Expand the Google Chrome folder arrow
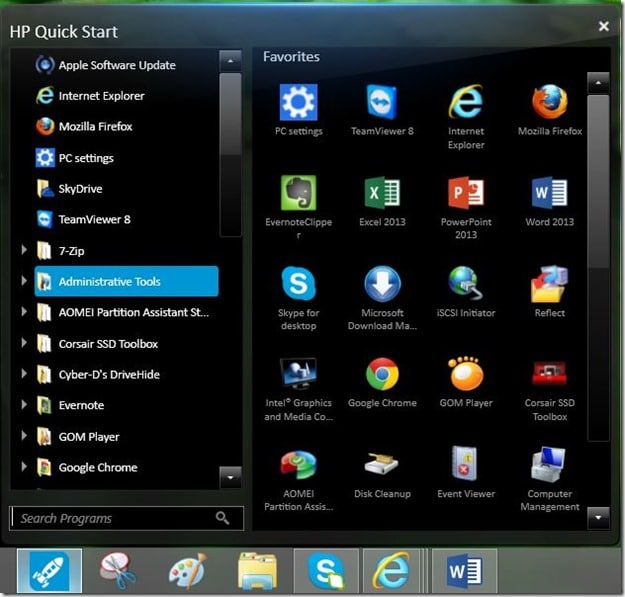This screenshot has width=625, height=597. [24, 466]
